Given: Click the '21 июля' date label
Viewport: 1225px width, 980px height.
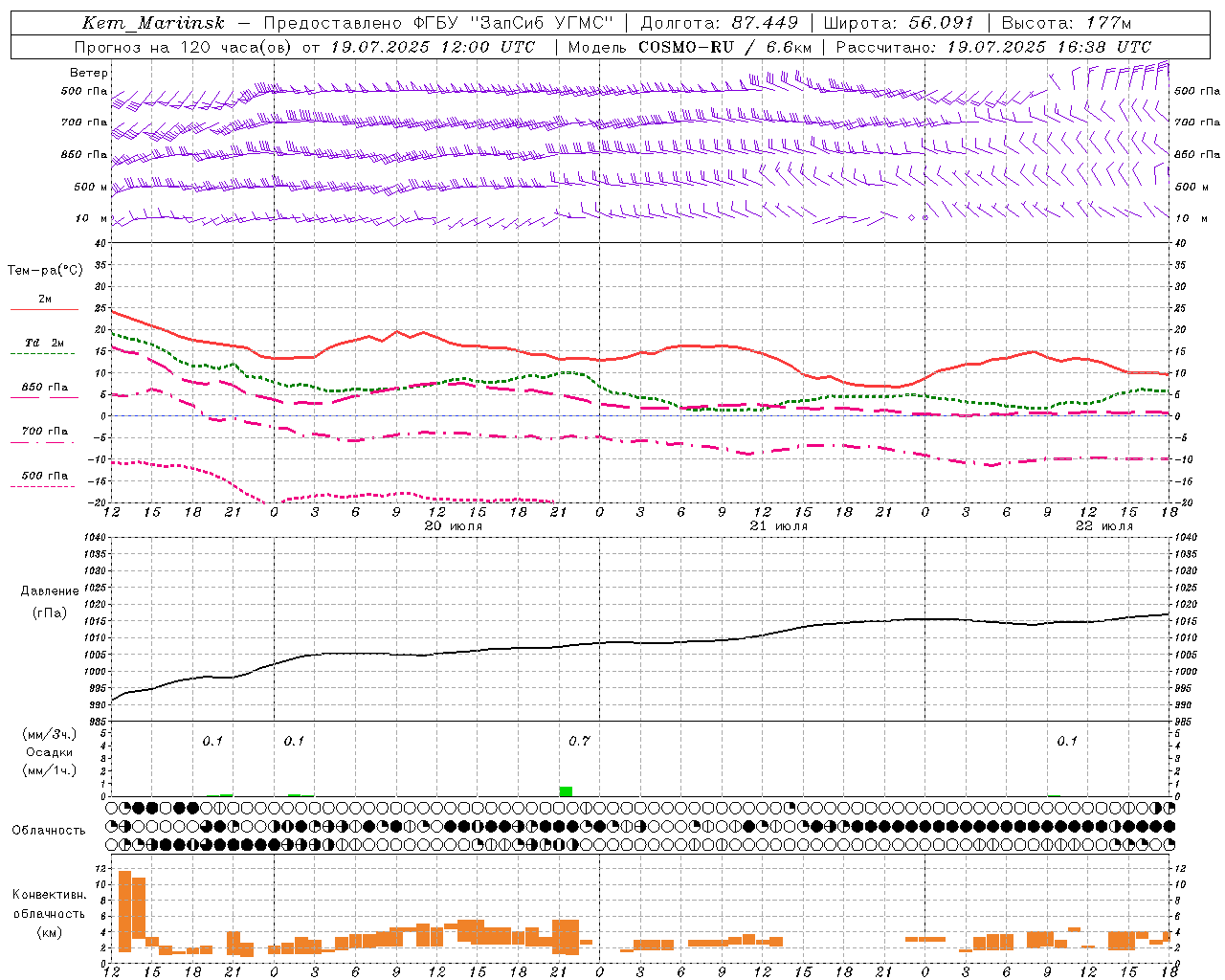Looking at the screenshot, I should tap(778, 526).
